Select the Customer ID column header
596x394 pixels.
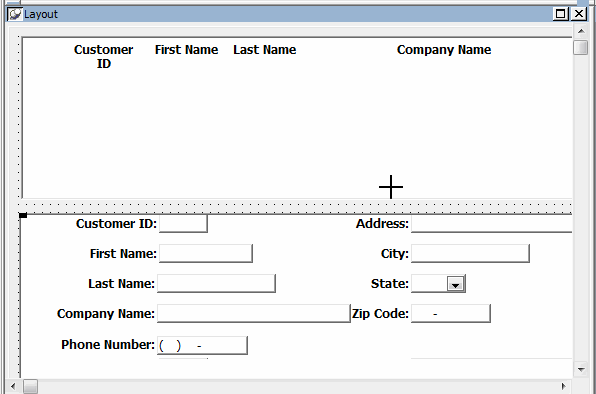pyautogui.click(x=103, y=57)
